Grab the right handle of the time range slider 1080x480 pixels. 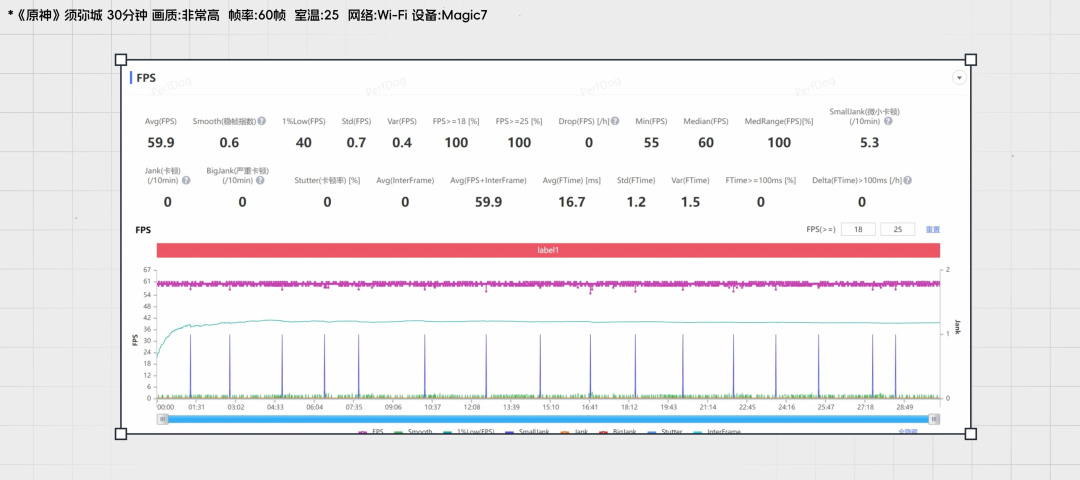click(933, 419)
